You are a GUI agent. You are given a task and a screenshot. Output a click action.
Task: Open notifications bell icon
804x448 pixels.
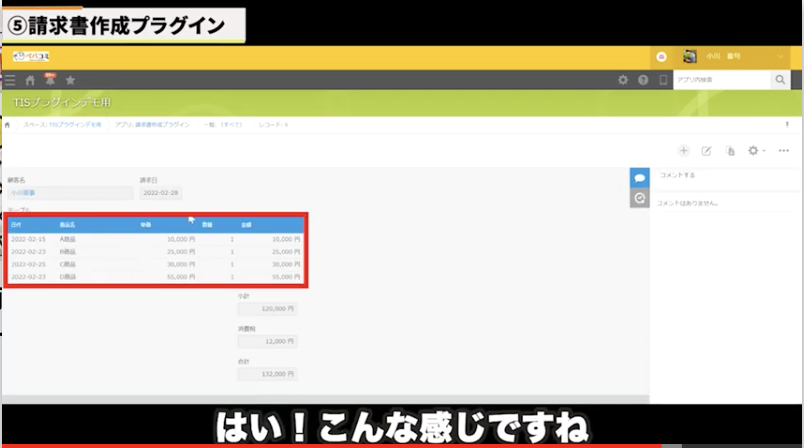pos(49,79)
